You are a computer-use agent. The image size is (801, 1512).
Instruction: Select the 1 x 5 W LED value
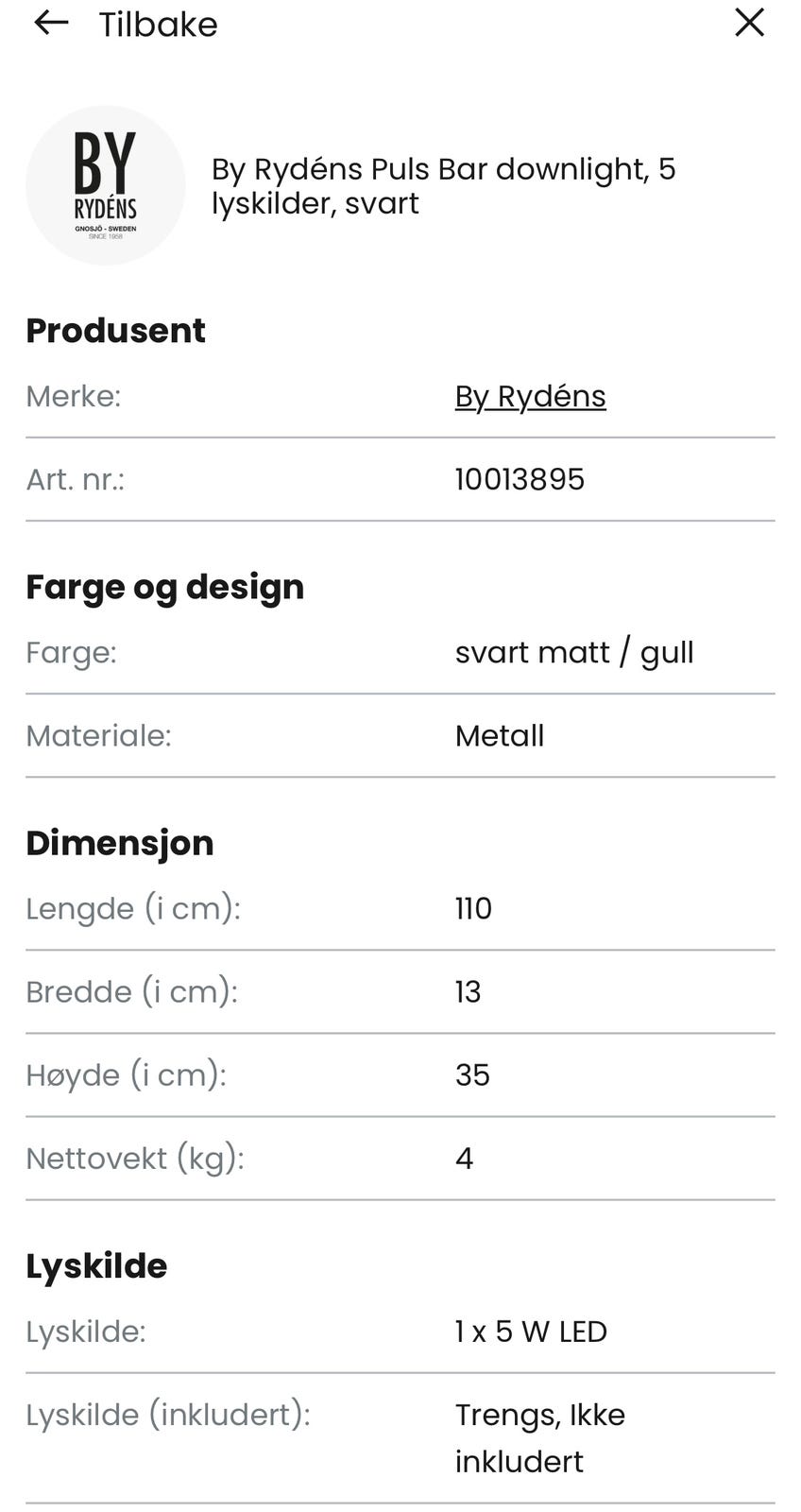coord(531,1332)
